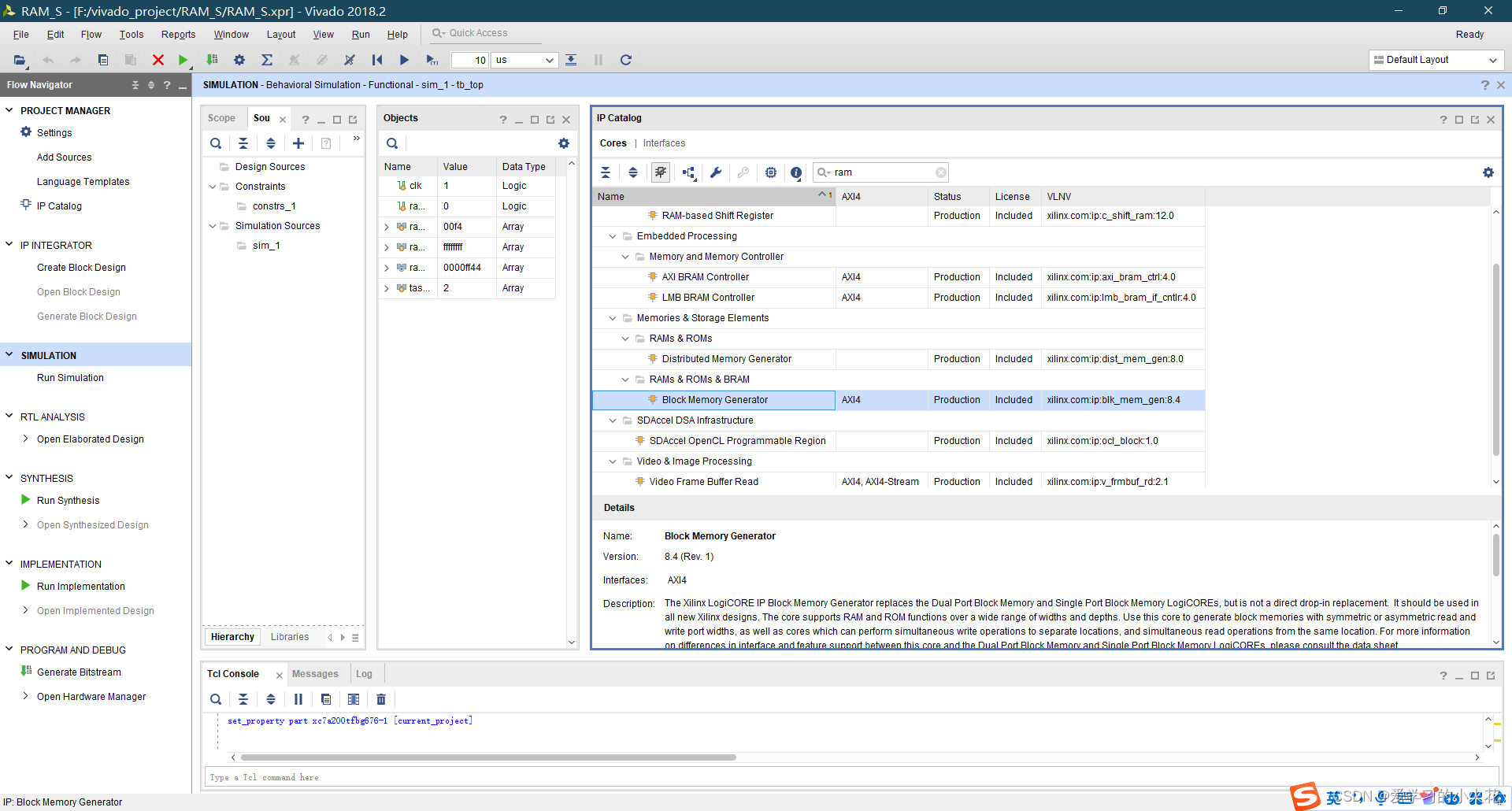Screen dimensions: 1512x811
Task: Expand the object row with value 00f4
Action: 387,227
